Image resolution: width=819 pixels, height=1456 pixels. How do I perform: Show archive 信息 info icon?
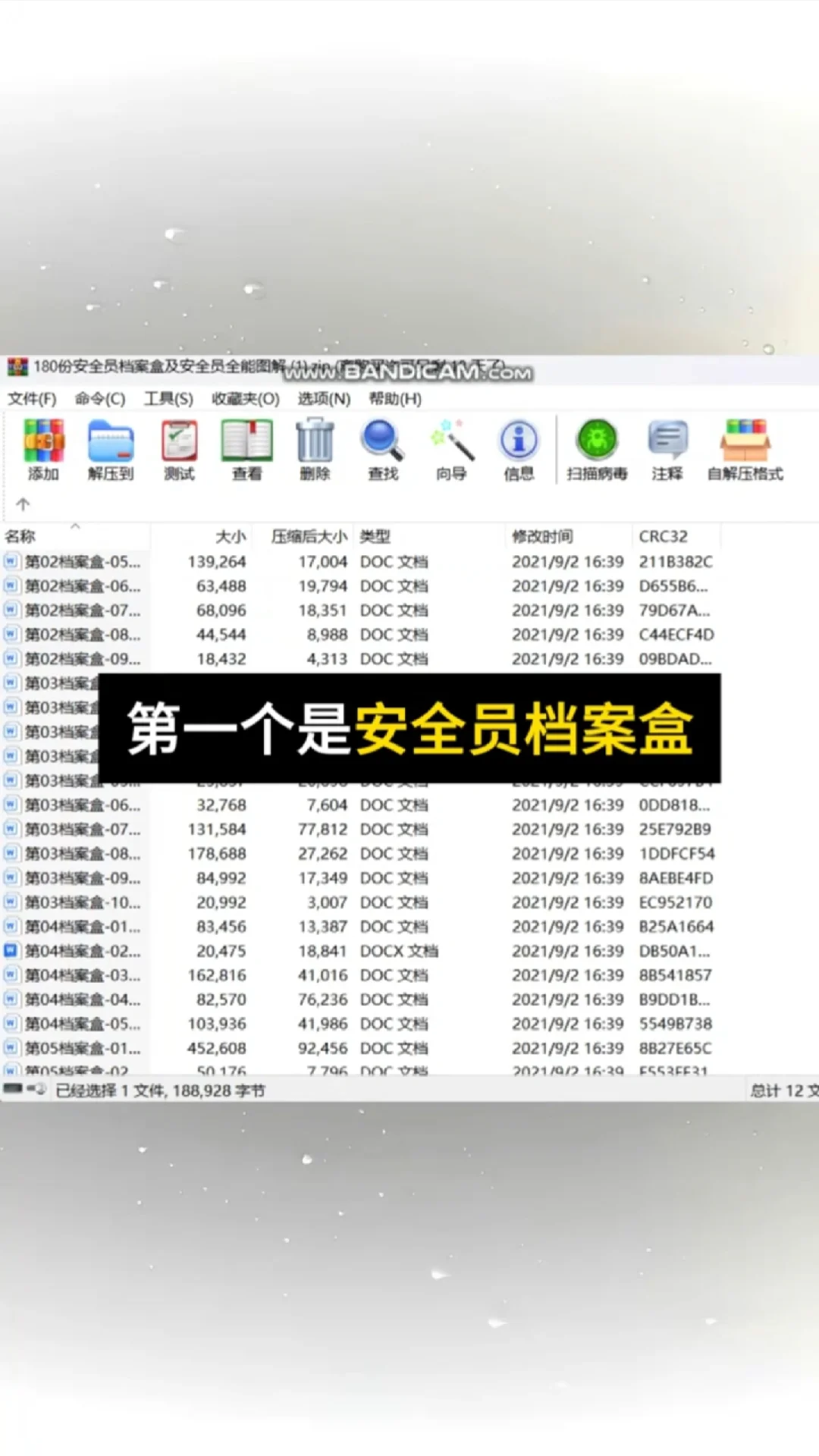click(x=519, y=441)
